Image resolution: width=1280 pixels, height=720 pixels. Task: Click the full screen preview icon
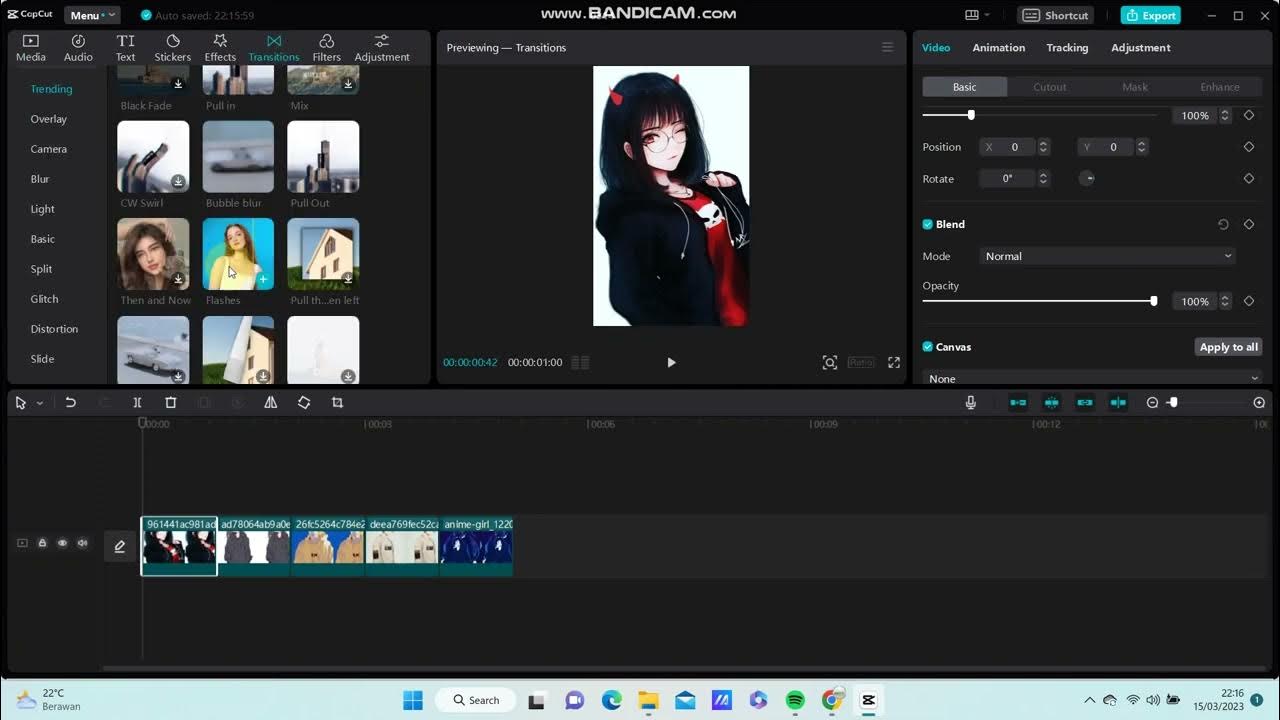point(894,362)
